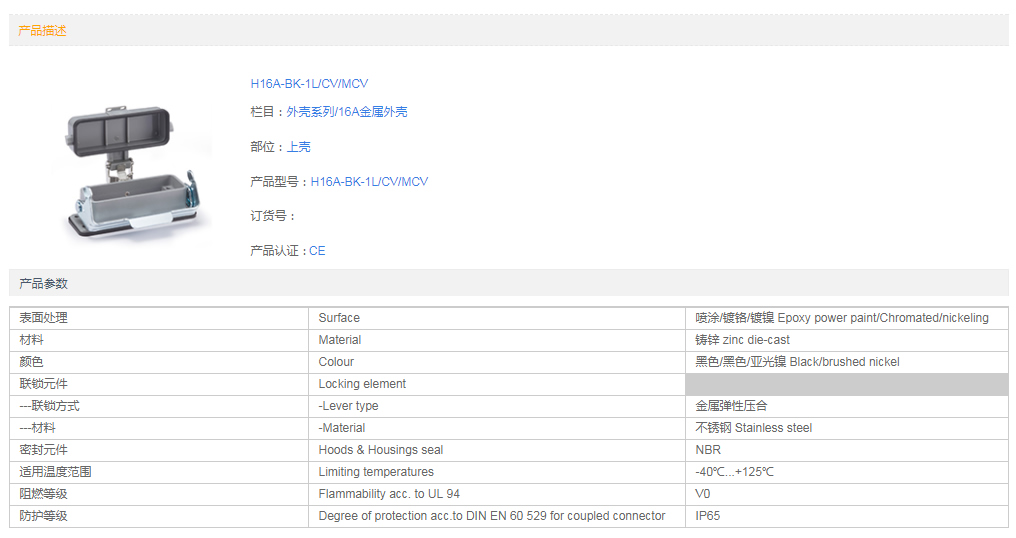The width and height of the screenshot is (1016, 538).
Task: Follow the 外壳系列/16A金属外壳 category link
Action: (346, 112)
